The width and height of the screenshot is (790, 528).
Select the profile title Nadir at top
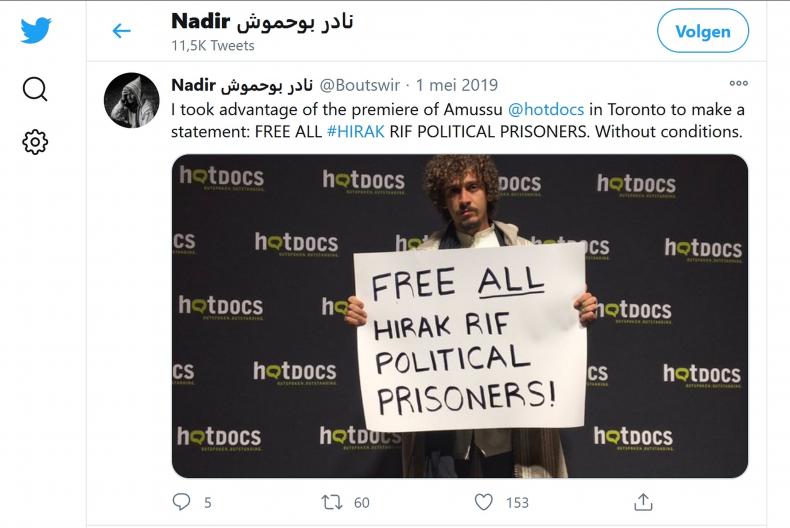point(262,22)
